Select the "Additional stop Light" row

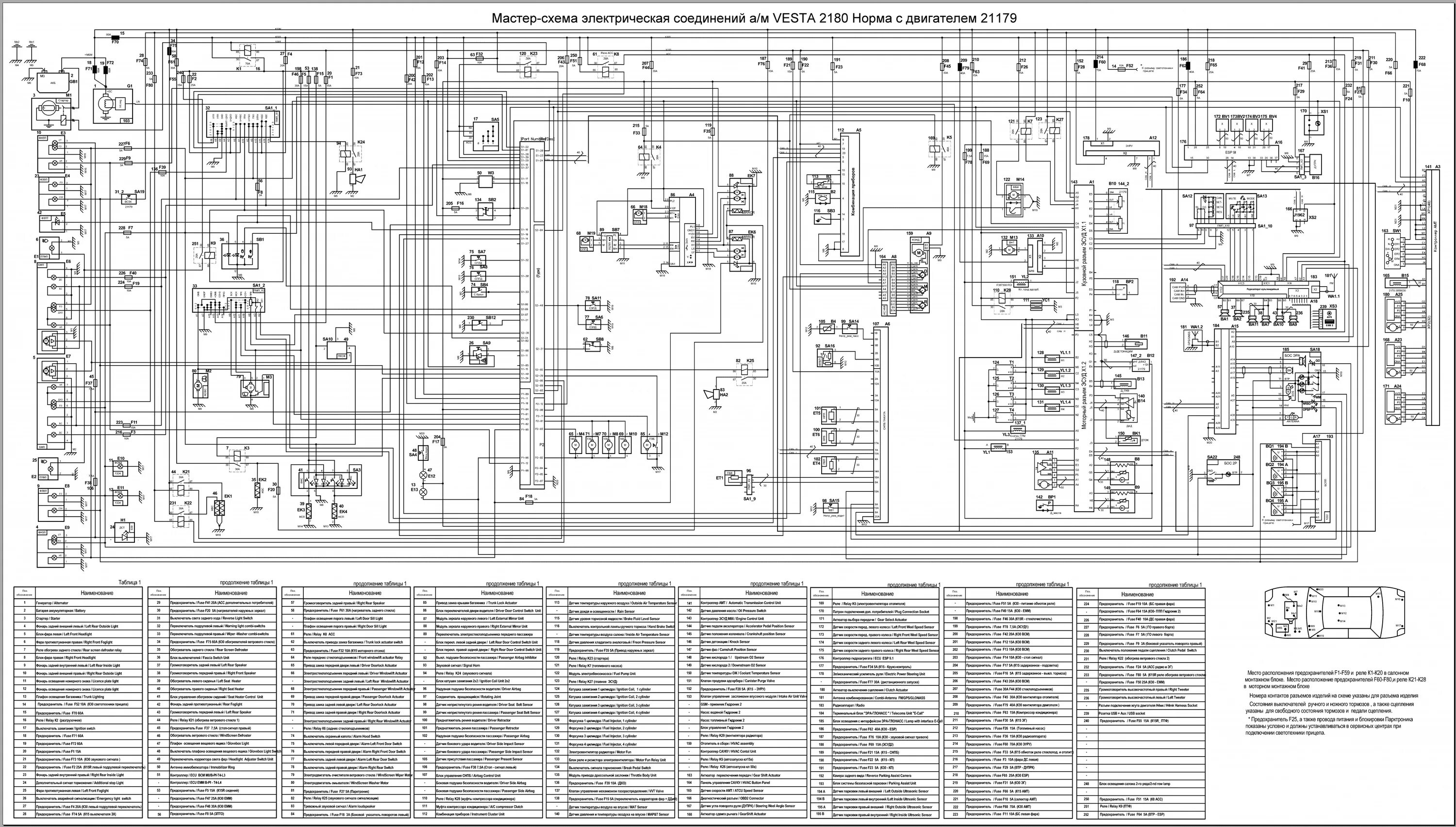(x=79, y=783)
